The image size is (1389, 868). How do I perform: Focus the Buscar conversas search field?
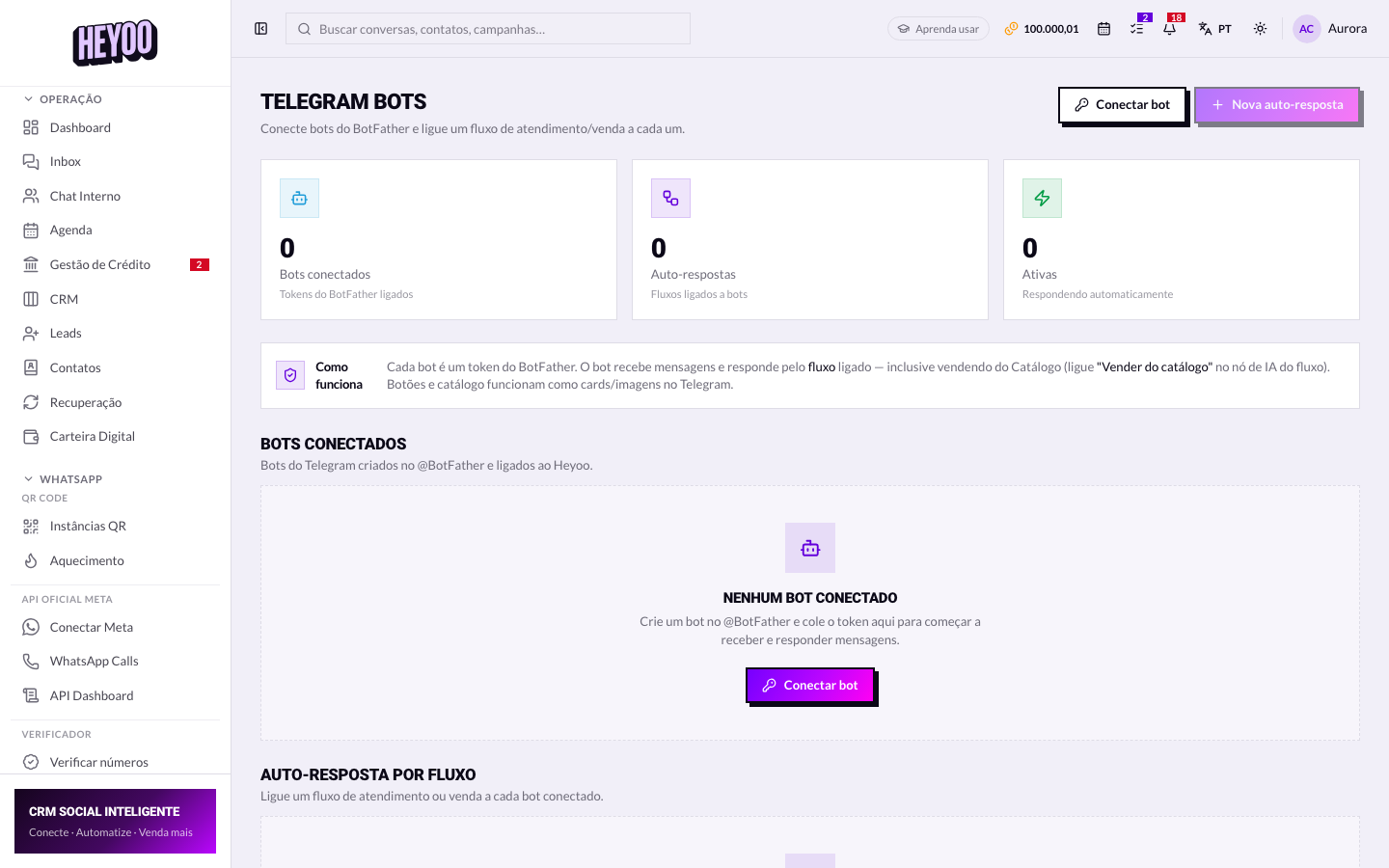pos(488,29)
